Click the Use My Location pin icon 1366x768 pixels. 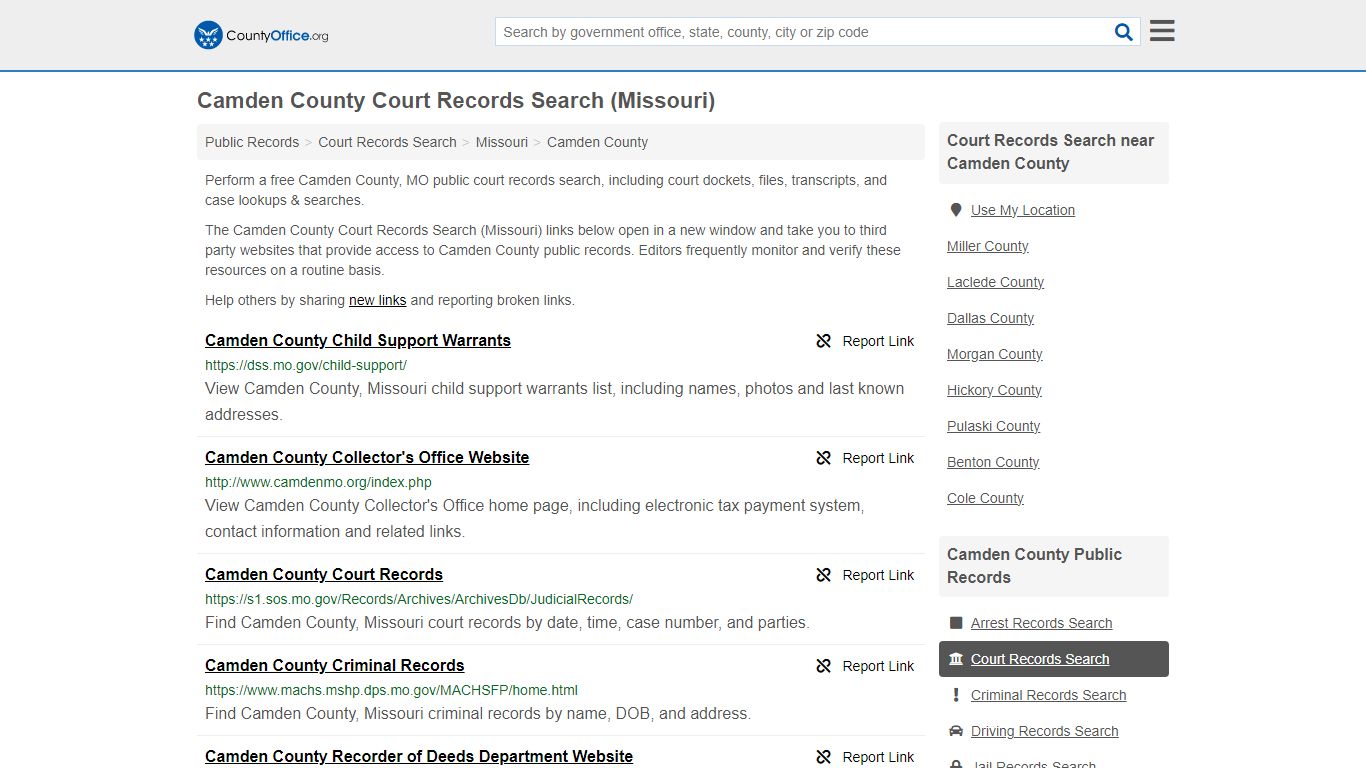956,210
